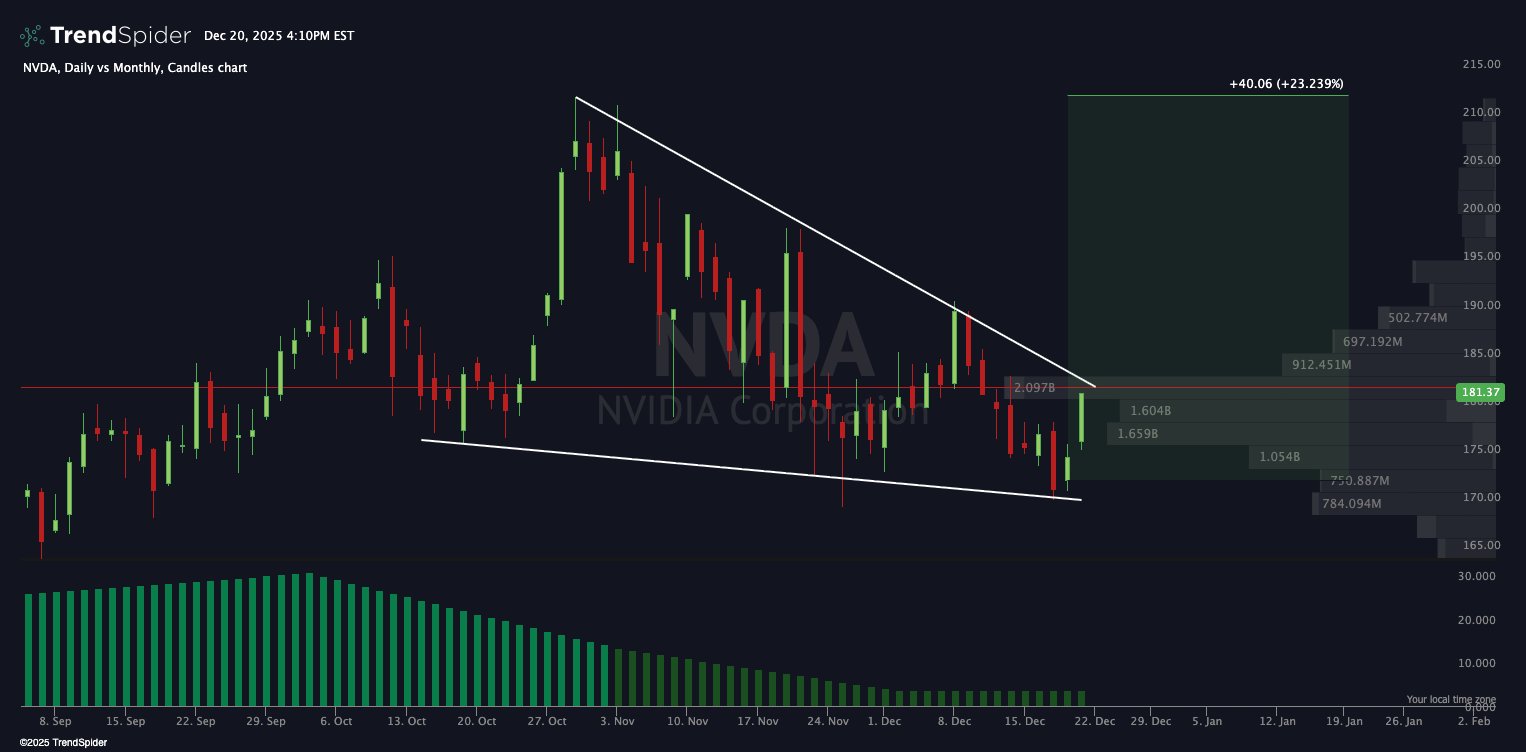Click the 215.00 price axis label
The height and width of the screenshot is (752, 1526).
(1481, 64)
